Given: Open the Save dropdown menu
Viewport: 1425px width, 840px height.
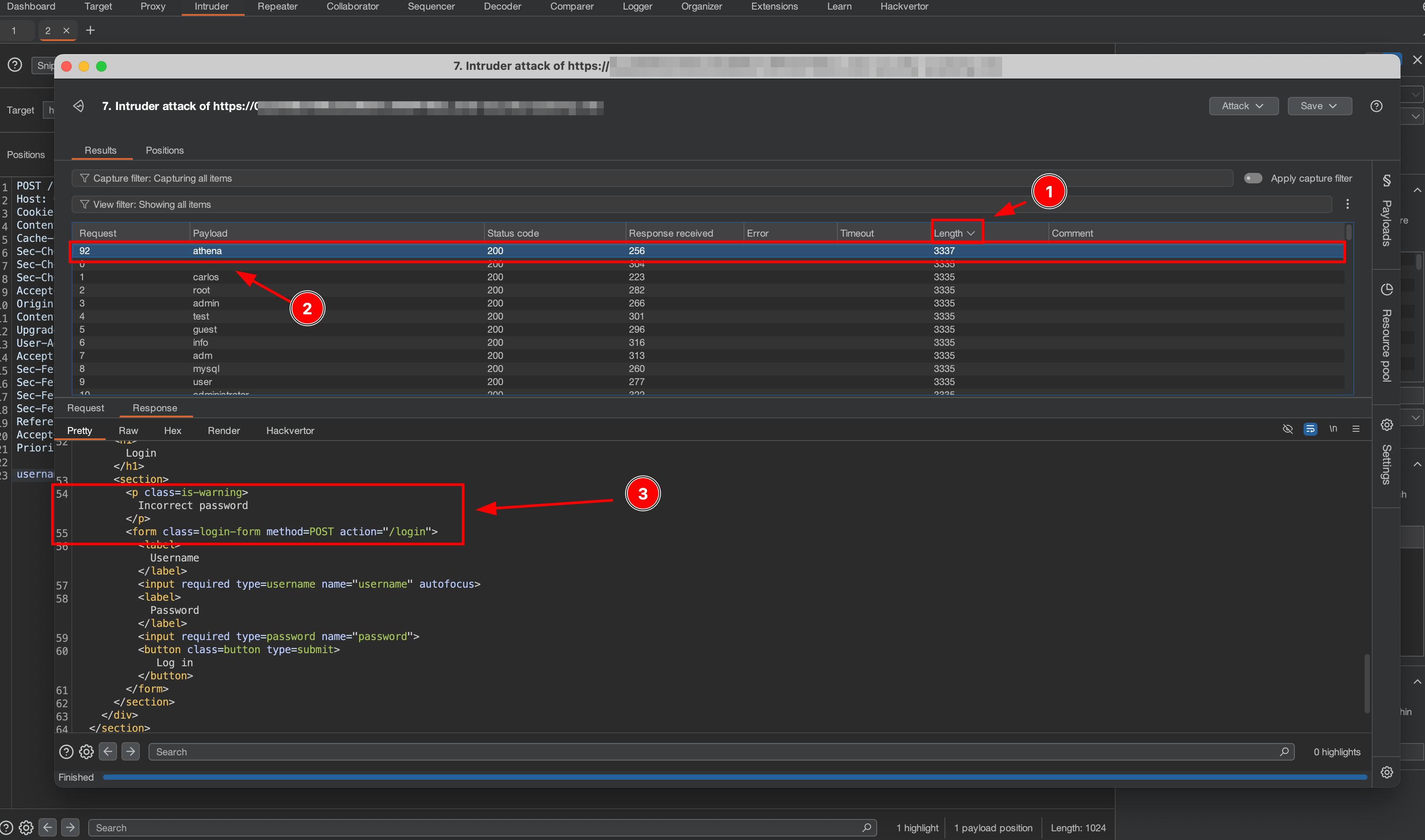Looking at the screenshot, I should 1319,106.
